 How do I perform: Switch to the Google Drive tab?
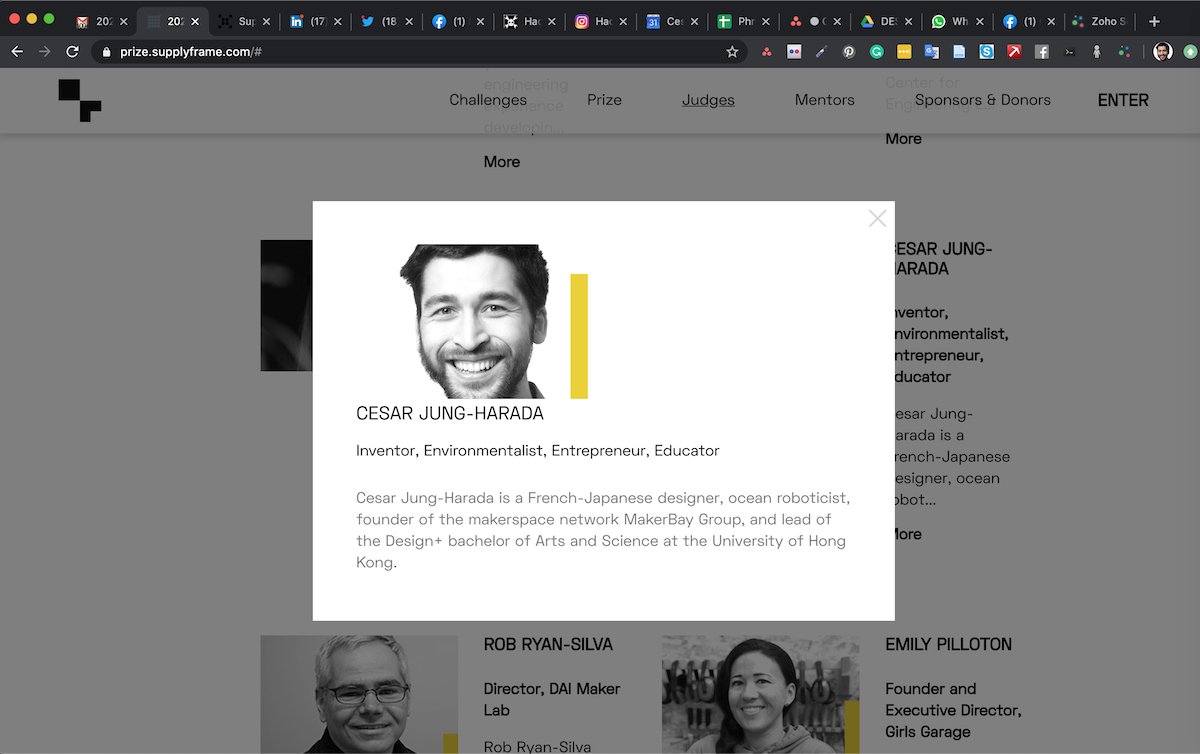[x=867, y=21]
